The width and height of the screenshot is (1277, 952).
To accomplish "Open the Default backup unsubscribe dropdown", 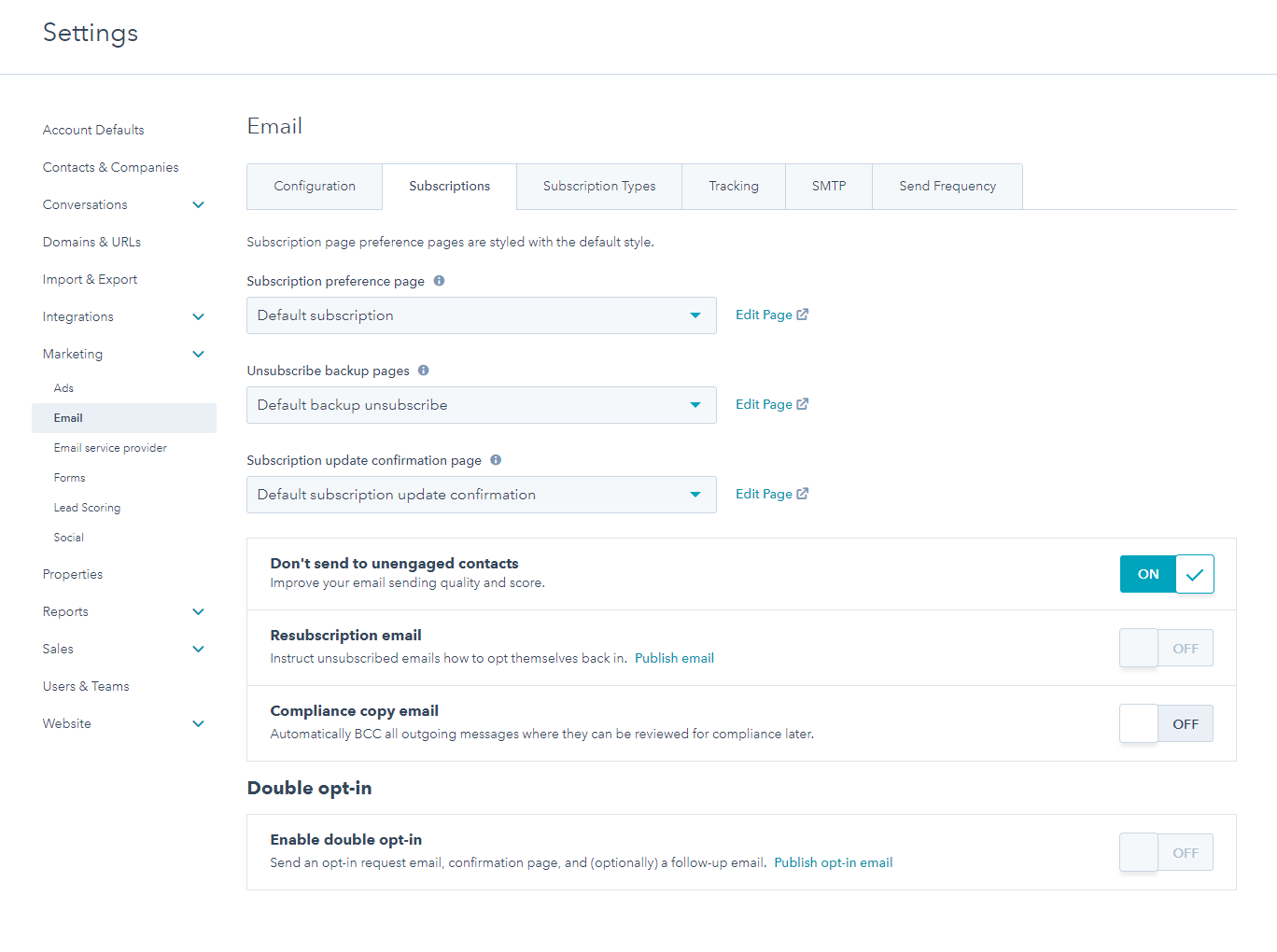I will (x=482, y=405).
